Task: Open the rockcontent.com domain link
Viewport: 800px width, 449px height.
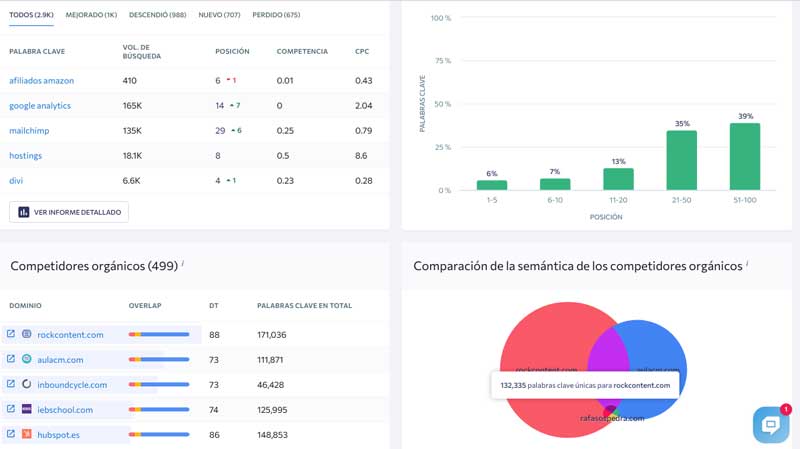Action: [70, 334]
